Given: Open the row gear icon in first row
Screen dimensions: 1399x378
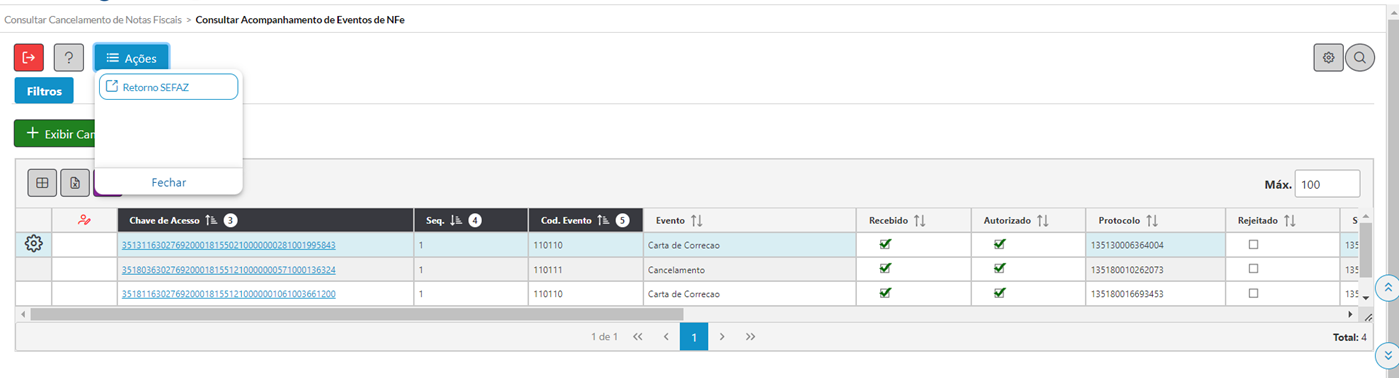Looking at the screenshot, I should point(34,244).
